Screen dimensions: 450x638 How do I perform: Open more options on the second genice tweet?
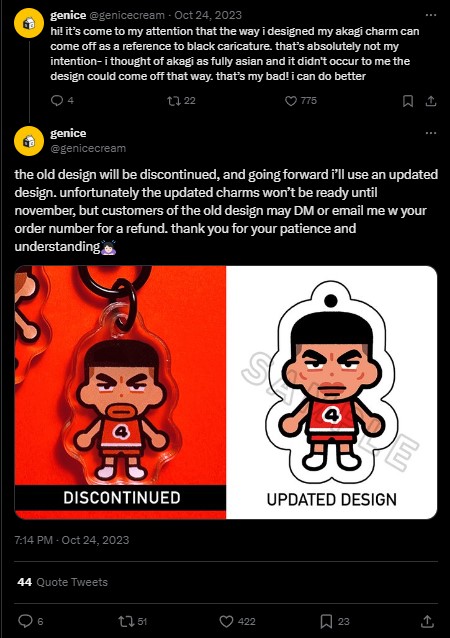coord(430,133)
